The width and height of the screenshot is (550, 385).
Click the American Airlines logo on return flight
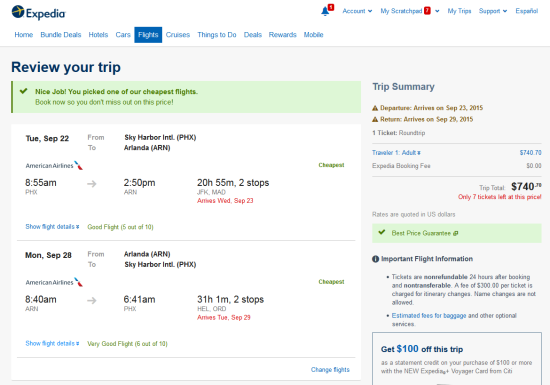[54, 282]
